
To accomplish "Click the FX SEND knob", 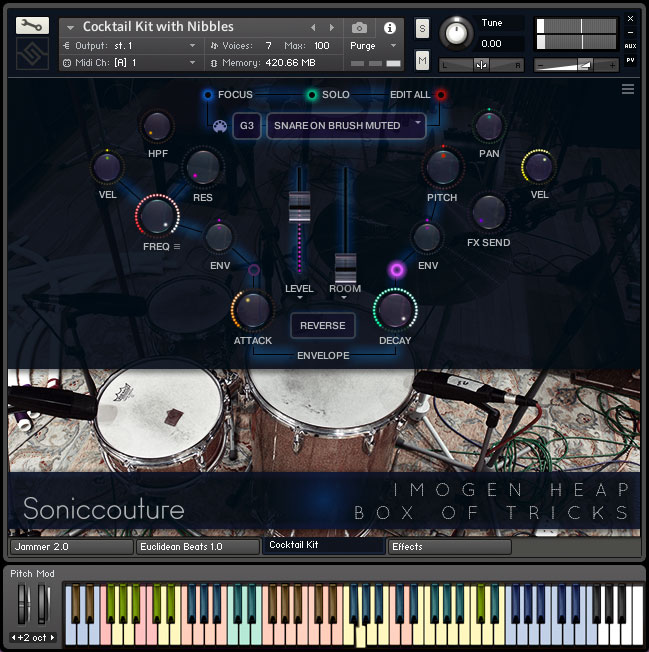I will tap(489, 212).
